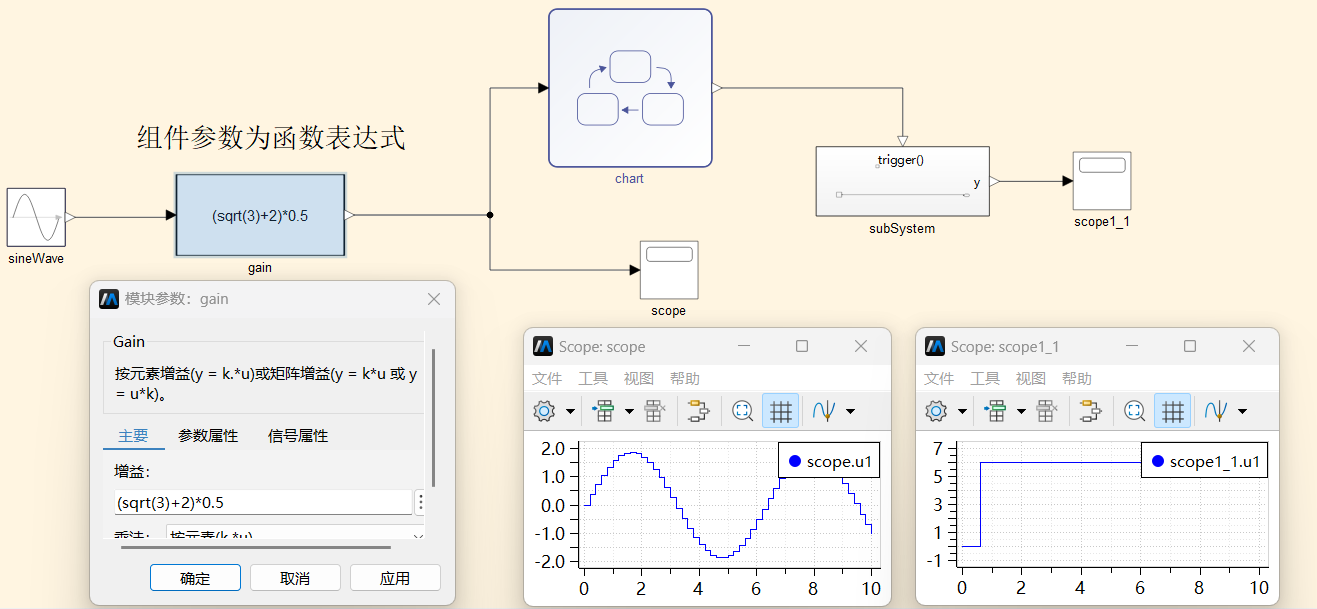
Task: Select the chart state machine block
Action: coord(630,88)
